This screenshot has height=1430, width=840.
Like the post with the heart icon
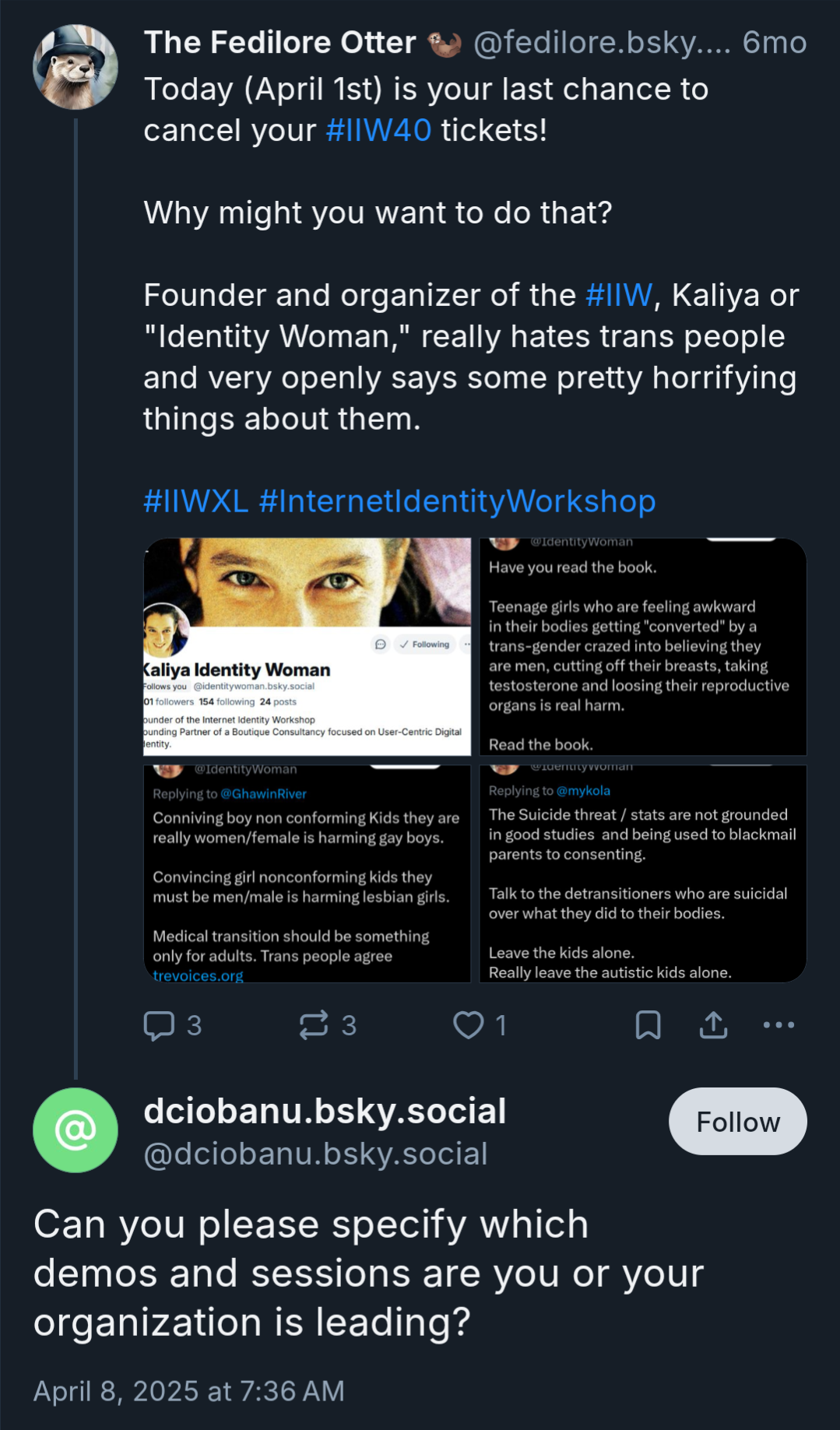(469, 1025)
